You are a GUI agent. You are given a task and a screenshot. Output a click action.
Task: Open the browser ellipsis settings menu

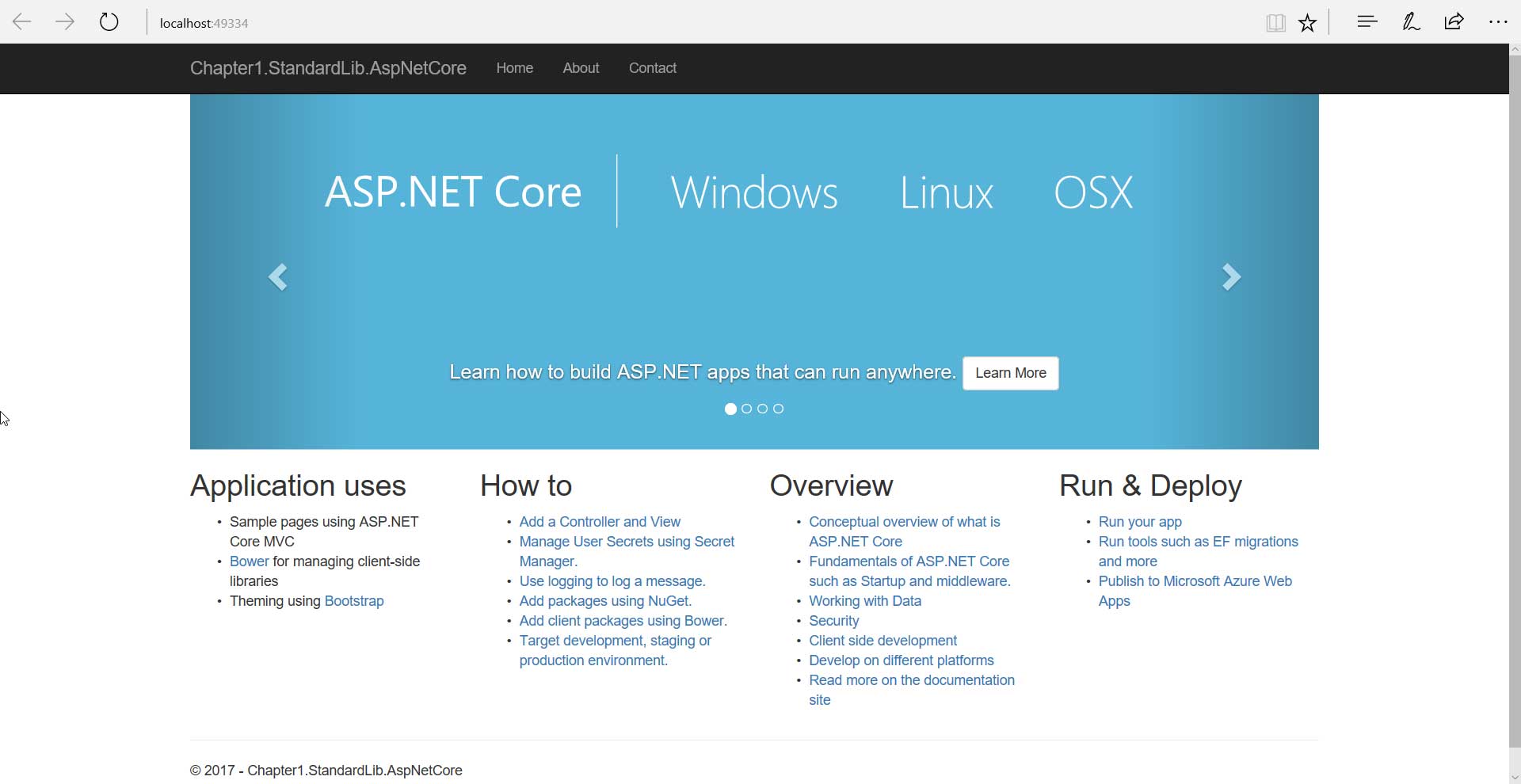coord(1497,22)
